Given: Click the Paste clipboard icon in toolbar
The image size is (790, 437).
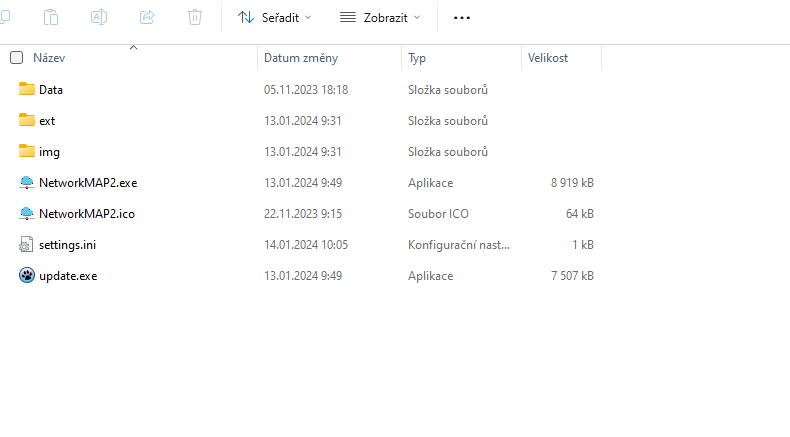Looking at the screenshot, I should click(x=52, y=17).
